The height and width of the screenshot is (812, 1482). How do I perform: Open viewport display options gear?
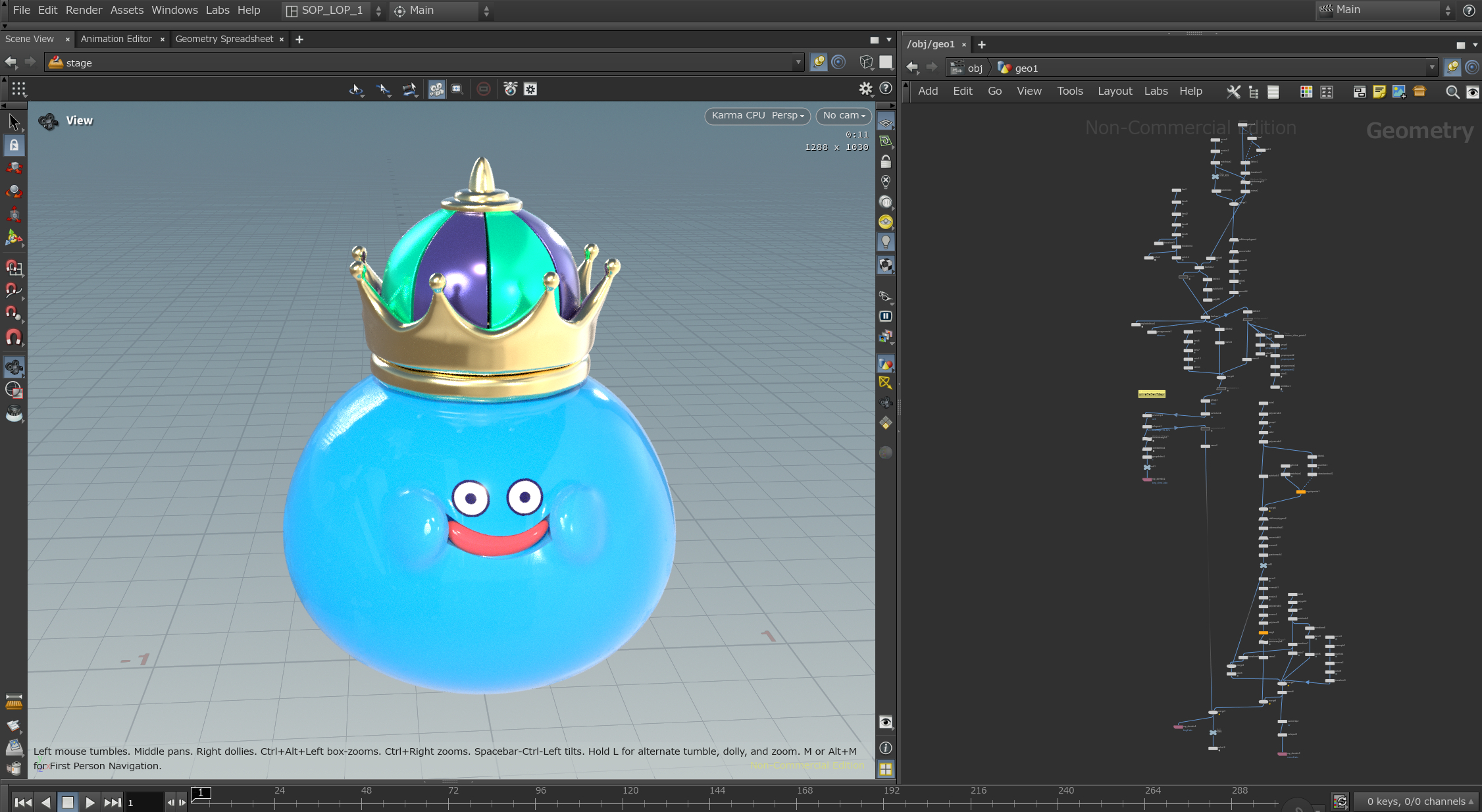click(x=866, y=88)
